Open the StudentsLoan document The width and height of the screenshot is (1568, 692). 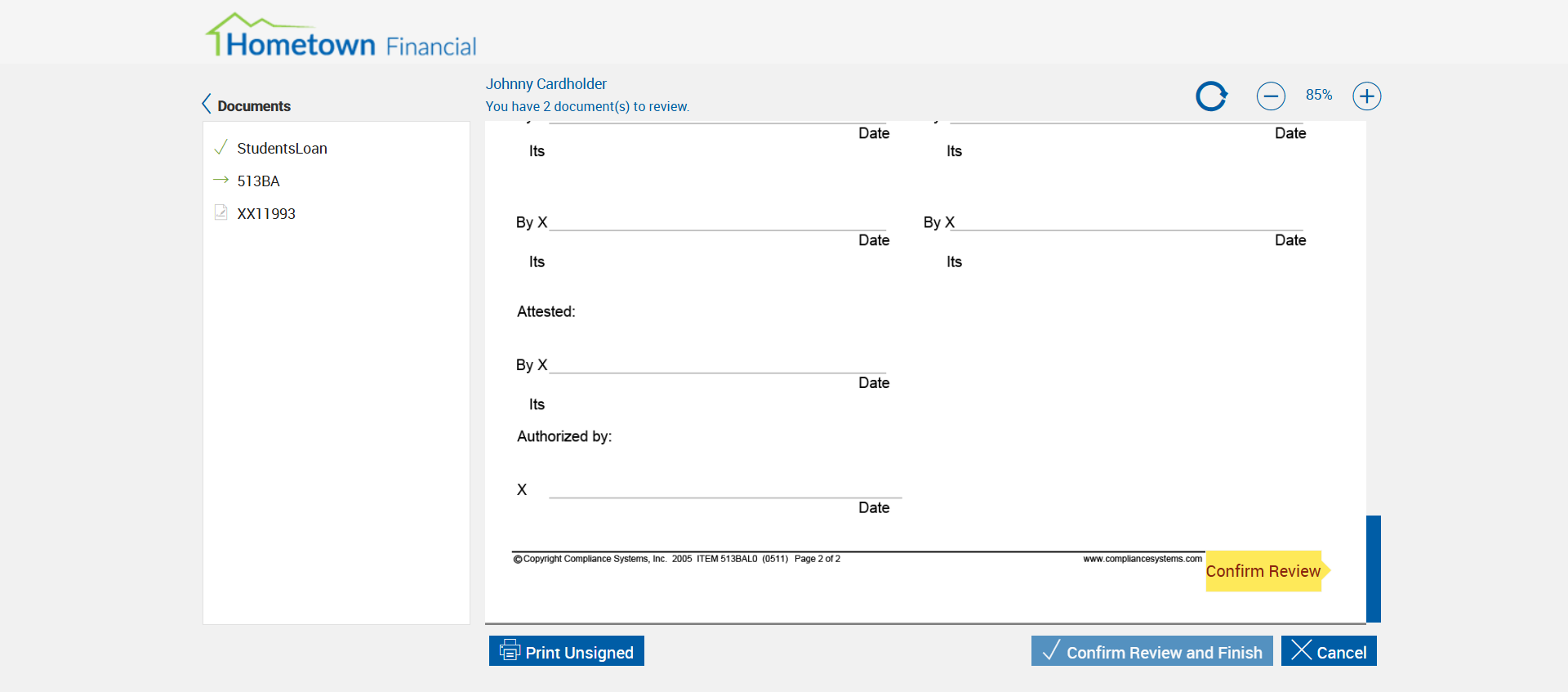pos(282,149)
